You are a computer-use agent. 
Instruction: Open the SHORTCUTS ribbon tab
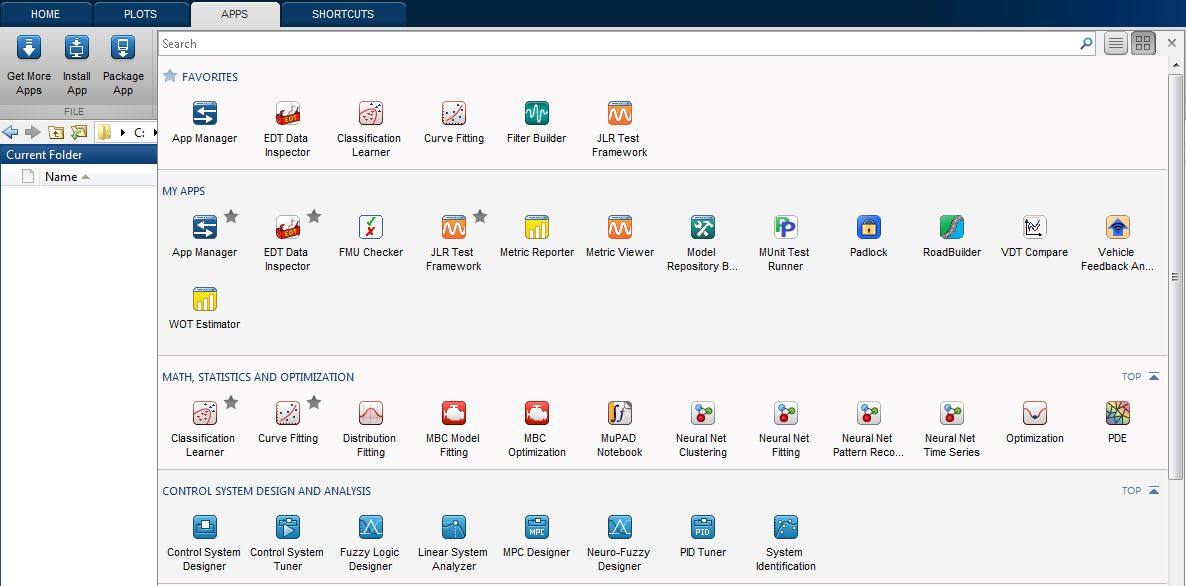tap(344, 14)
